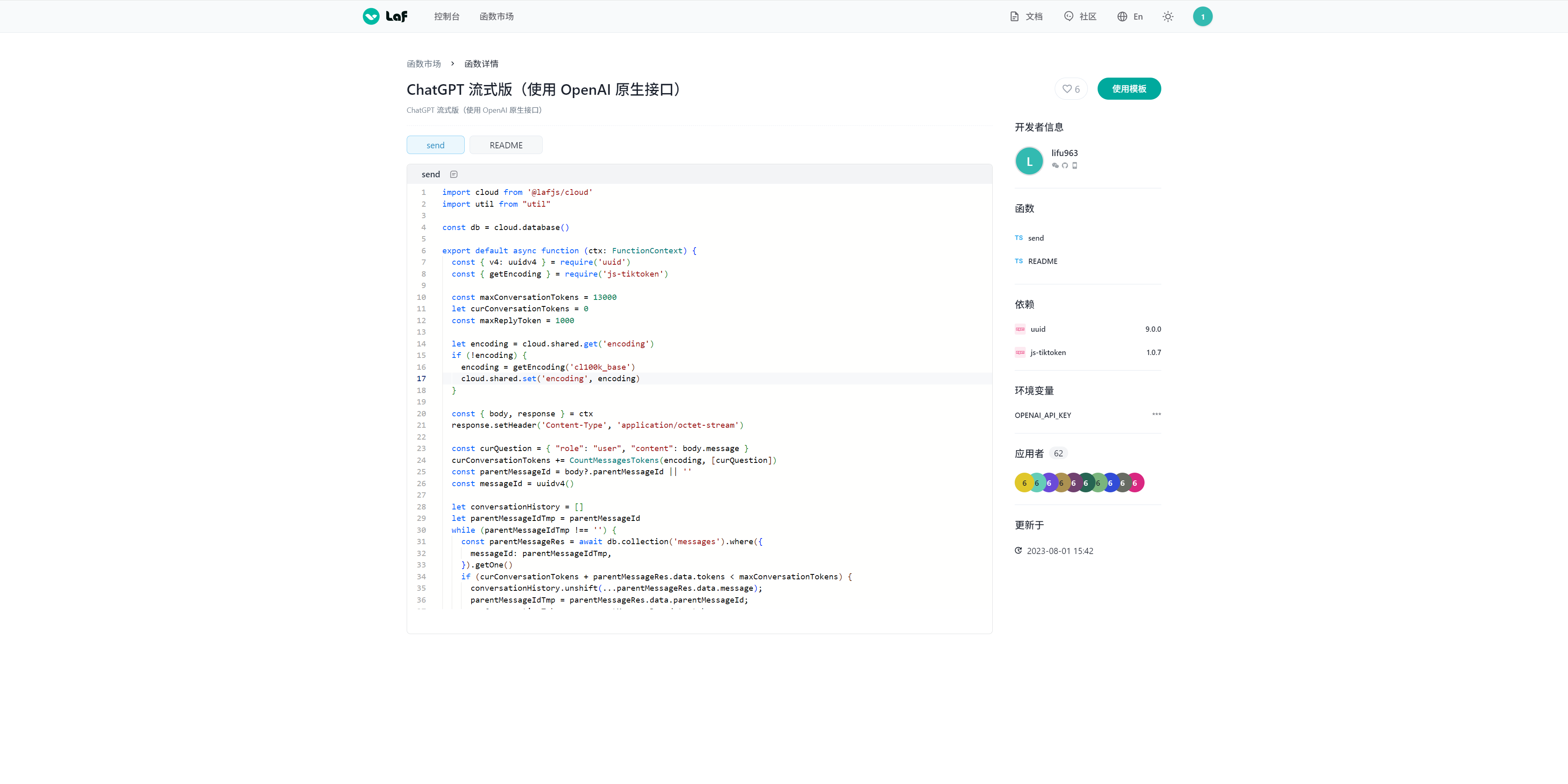1568x784 pixels.
Task: Click the TS icon beside sidebar README
Action: 1019,261
